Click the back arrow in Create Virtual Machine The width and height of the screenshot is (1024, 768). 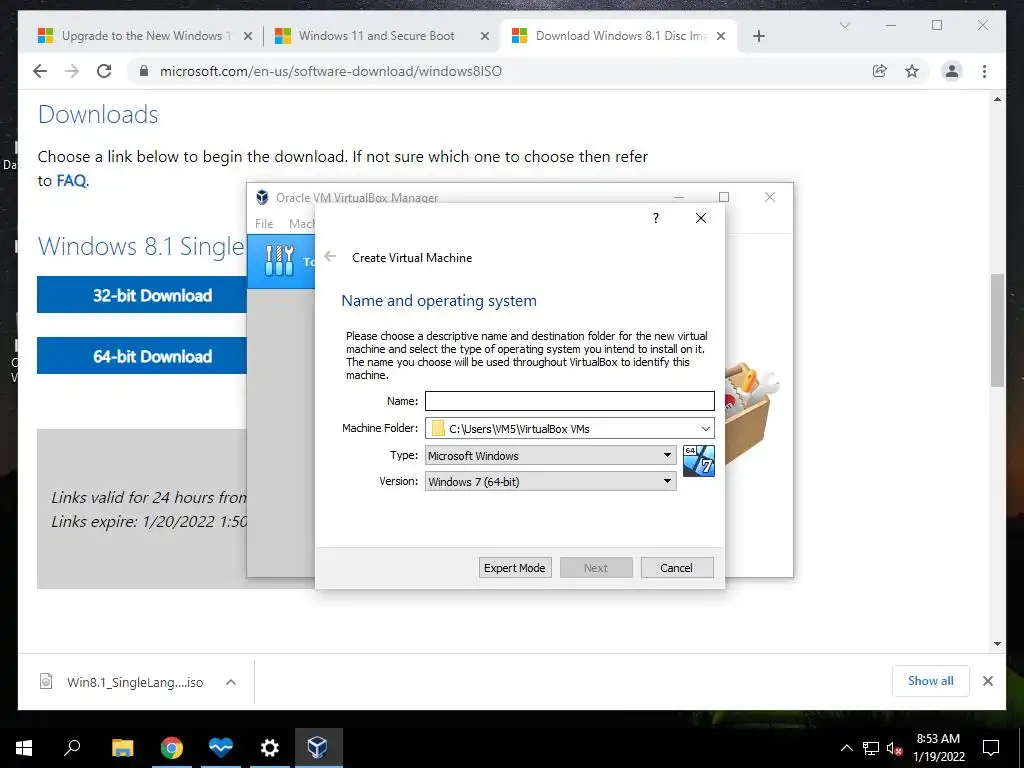(x=330, y=257)
